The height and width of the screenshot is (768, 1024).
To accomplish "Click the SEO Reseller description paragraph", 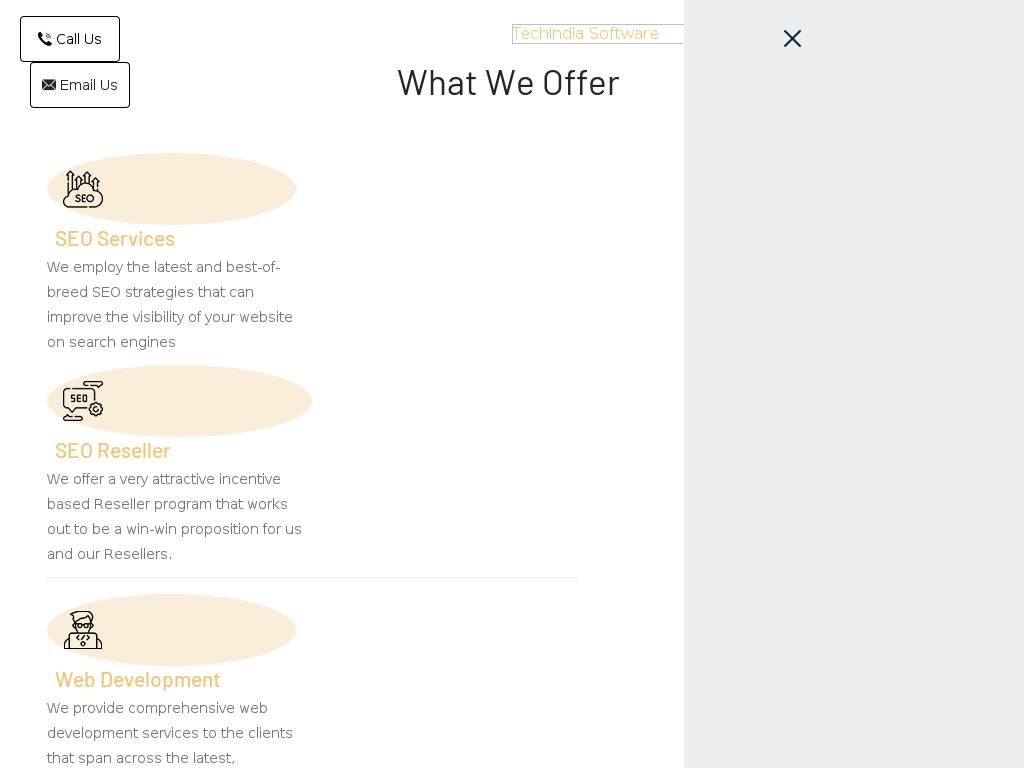I will tap(174, 516).
